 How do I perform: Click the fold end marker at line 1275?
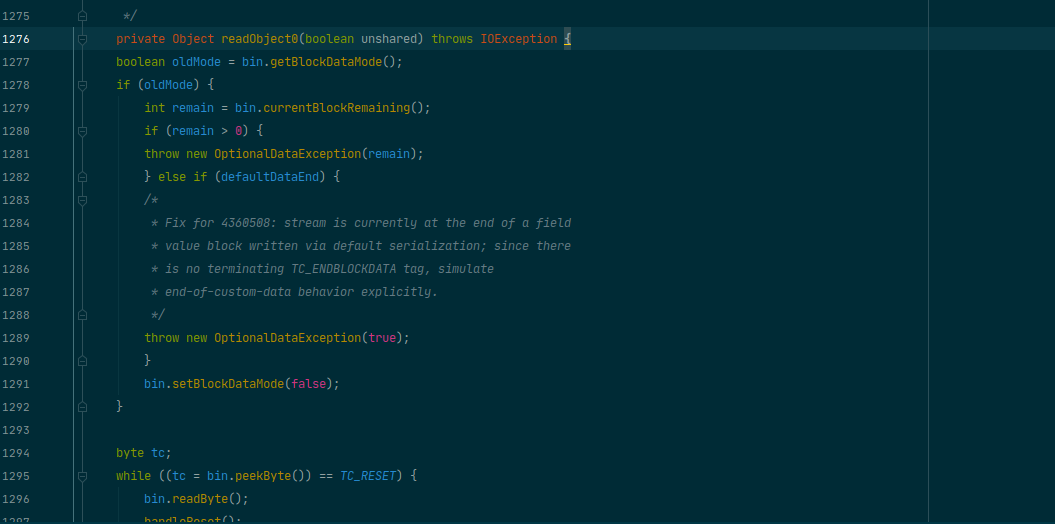82,16
